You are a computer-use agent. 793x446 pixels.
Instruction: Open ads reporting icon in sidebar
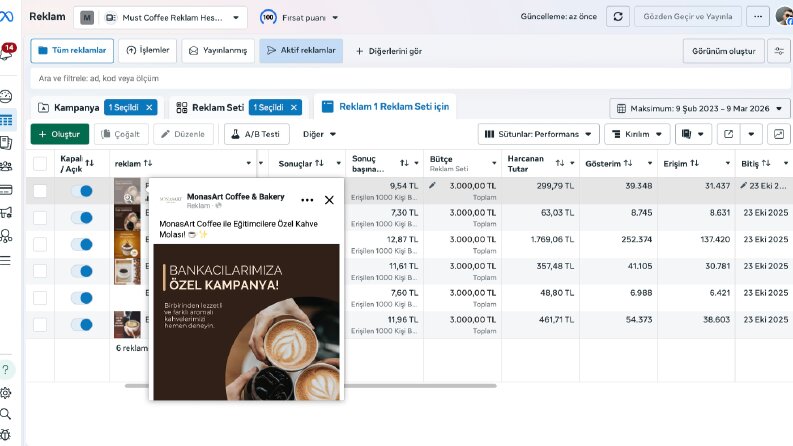point(6,143)
